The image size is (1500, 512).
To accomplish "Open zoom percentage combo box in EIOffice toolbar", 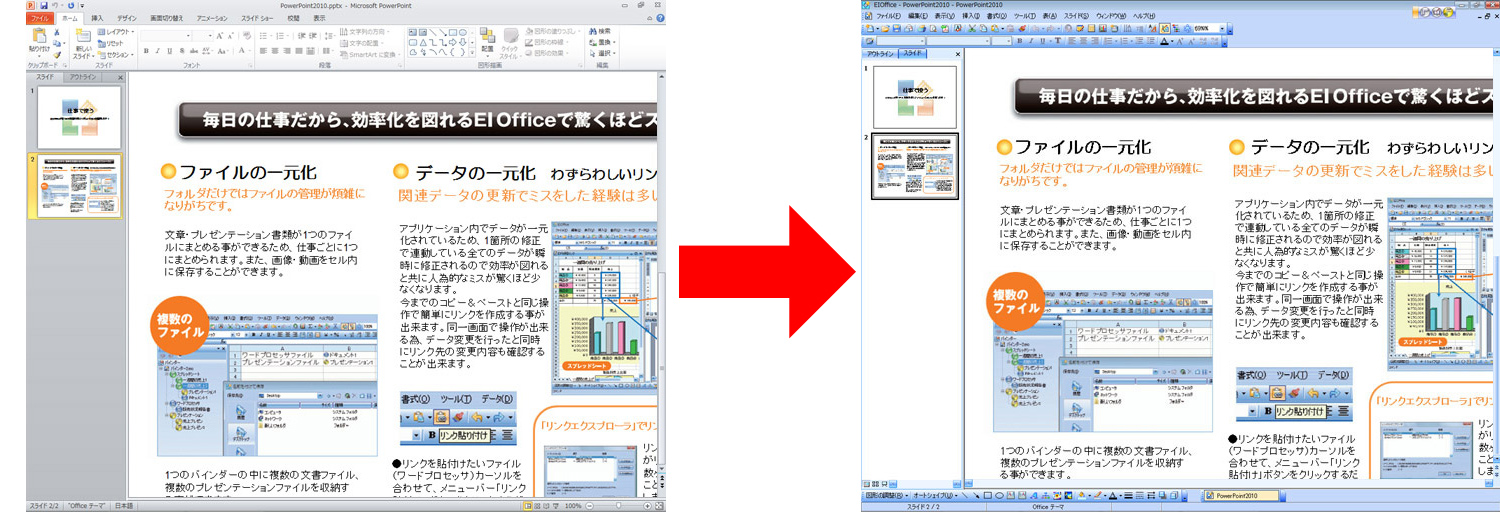I will tap(1210, 29).
